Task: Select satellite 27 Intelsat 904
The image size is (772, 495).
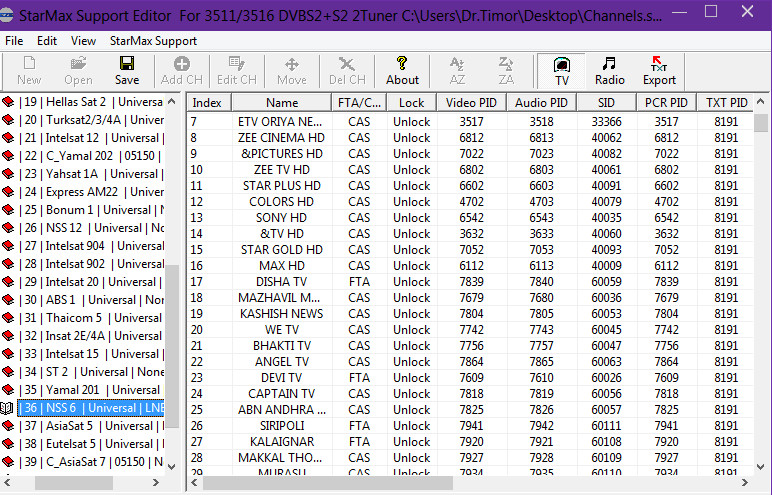Action: click(x=91, y=246)
